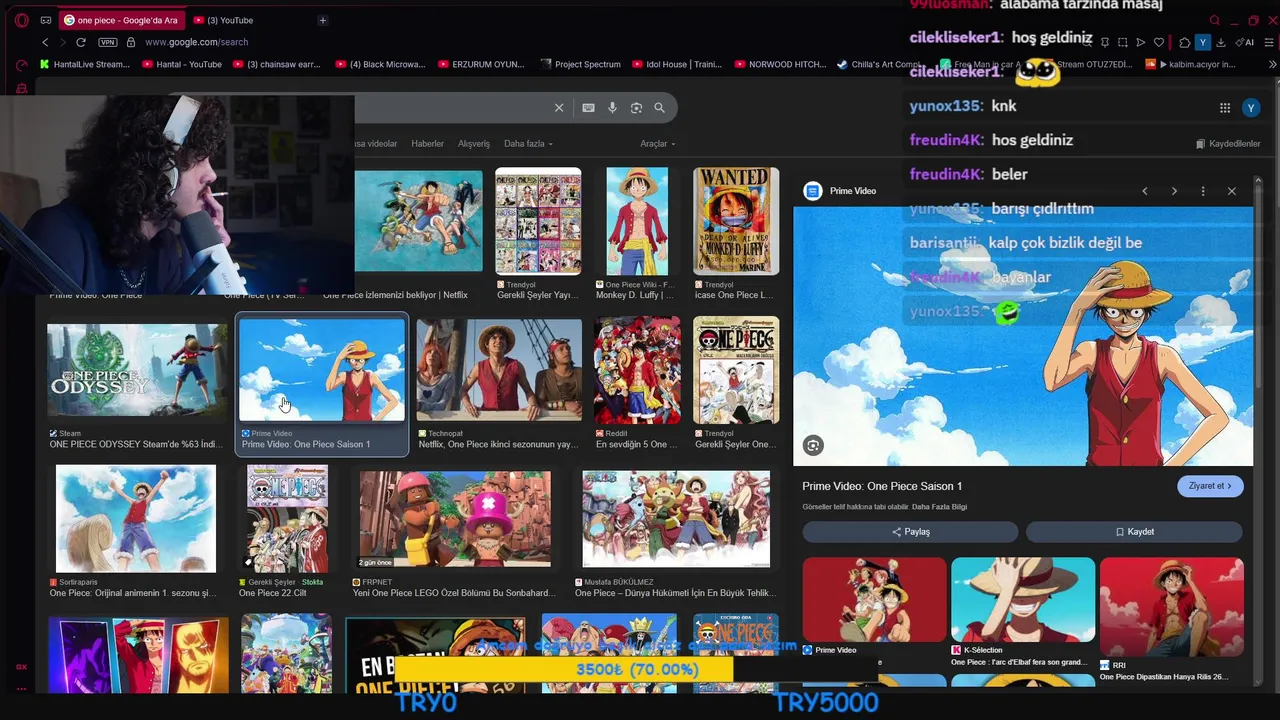Image resolution: width=1280 pixels, height=720 pixels.
Task: Open GX Corner controller icon
Action: tap(46, 20)
